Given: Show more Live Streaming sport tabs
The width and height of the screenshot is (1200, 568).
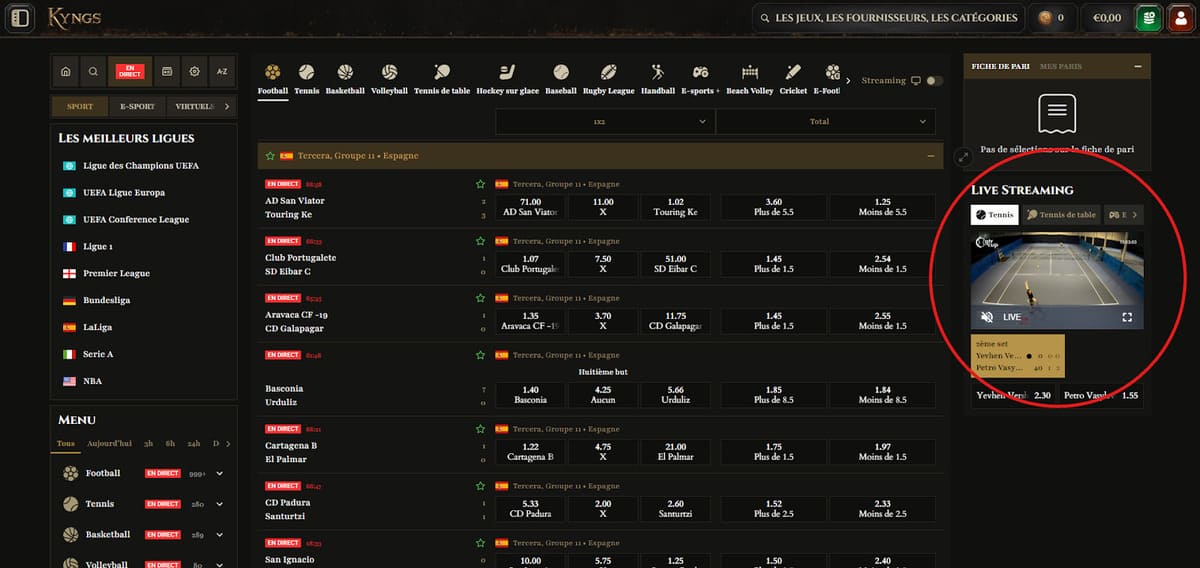Looking at the screenshot, I should click(1135, 214).
